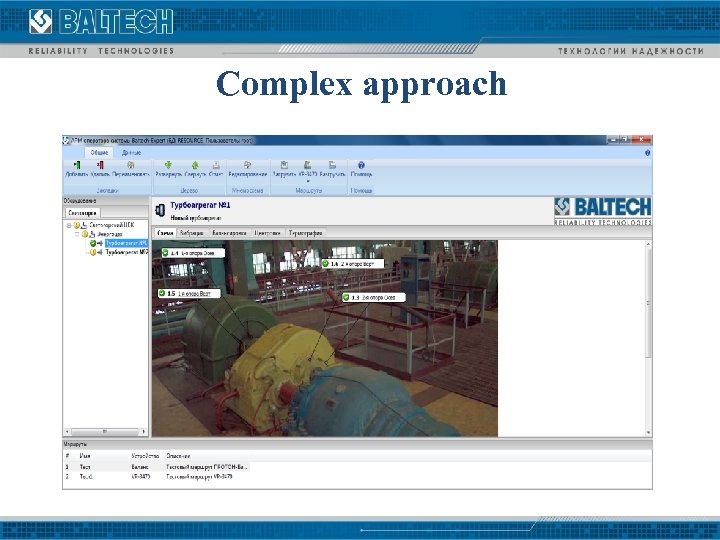Click the left arrow of the tree horizontal scrollbar
This screenshot has width=720, height=540.
point(67,432)
